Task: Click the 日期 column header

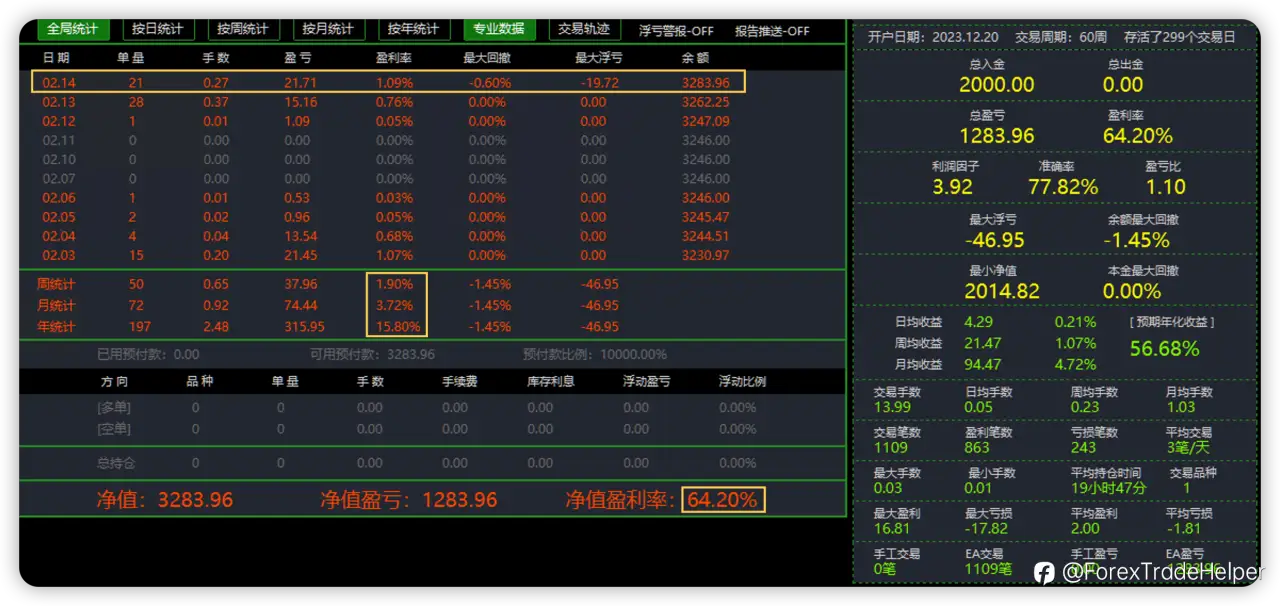Action: pyautogui.click(x=57, y=59)
